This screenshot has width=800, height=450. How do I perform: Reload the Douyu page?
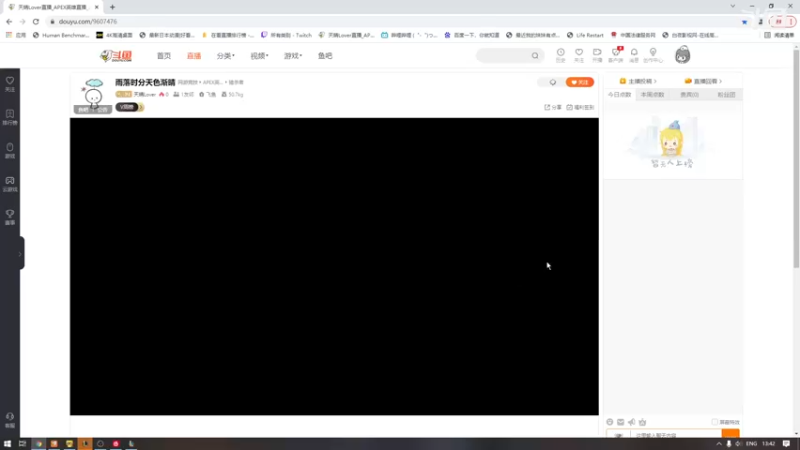point(36,21)
